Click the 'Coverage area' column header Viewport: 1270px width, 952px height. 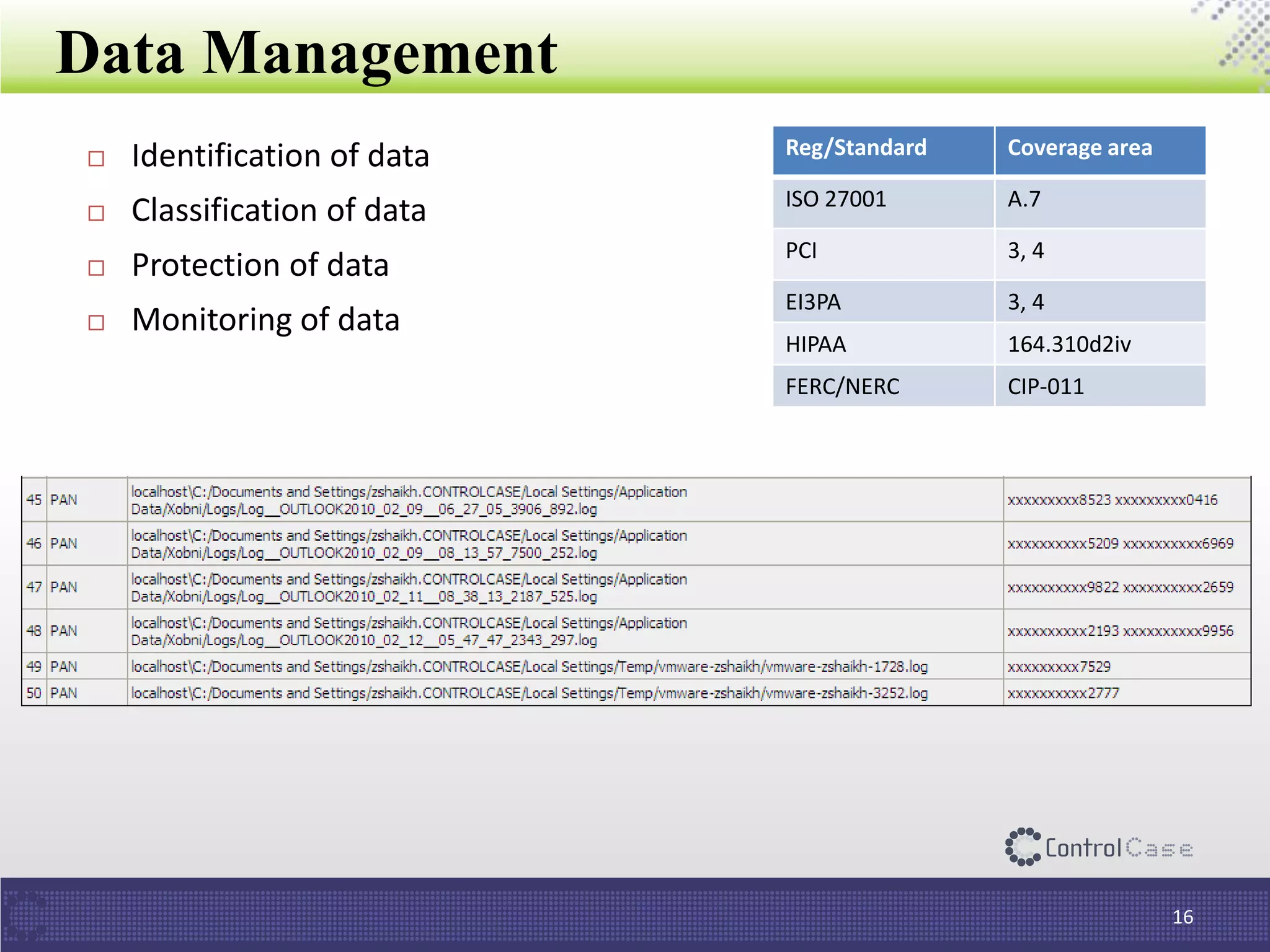pyautogui.click(x=1101, y=150)
